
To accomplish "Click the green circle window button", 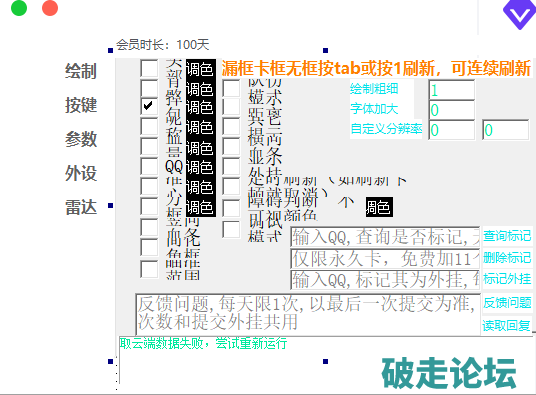I will click(19, 8).
